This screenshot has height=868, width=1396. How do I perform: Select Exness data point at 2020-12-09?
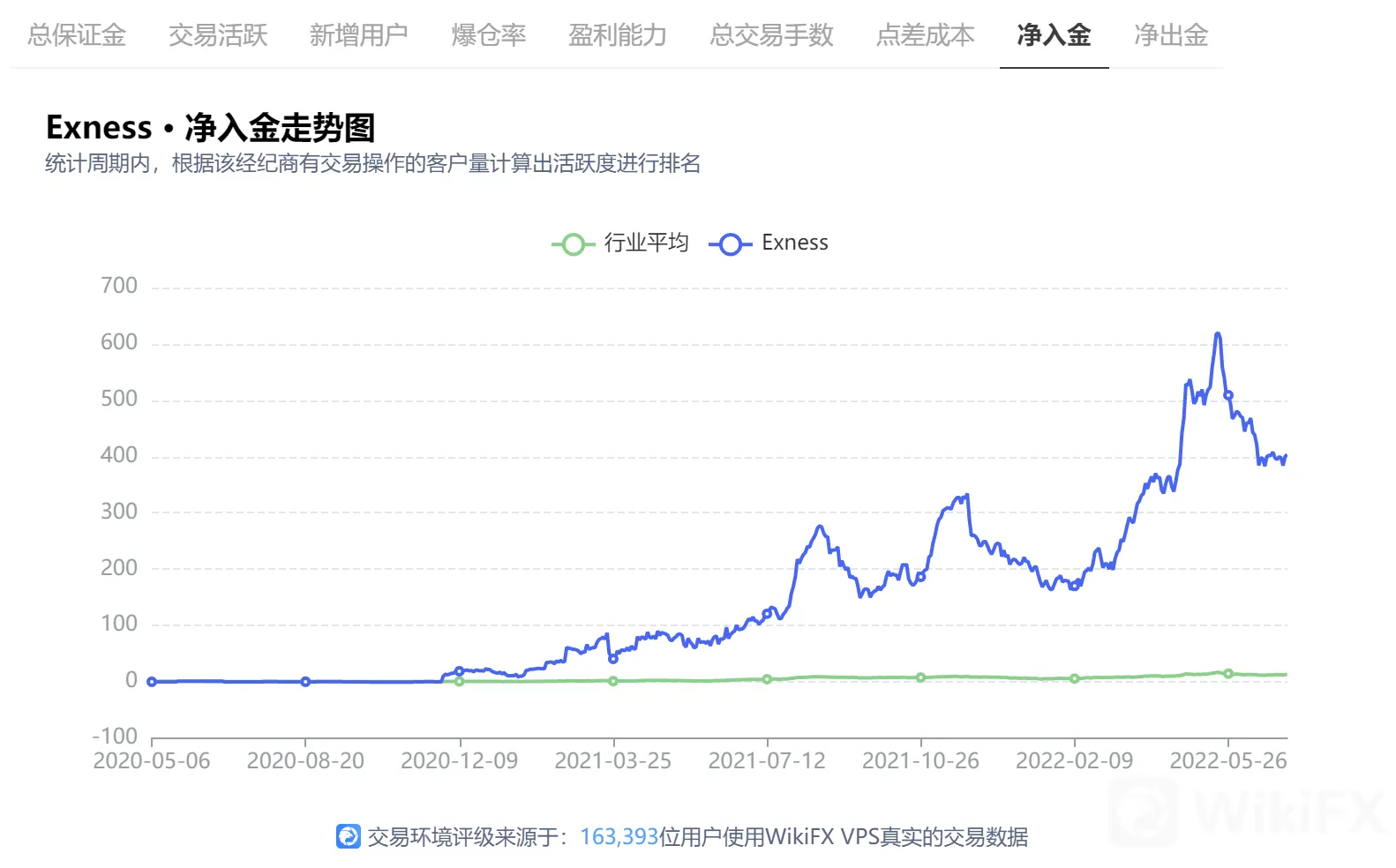click(x=459, y=671)
